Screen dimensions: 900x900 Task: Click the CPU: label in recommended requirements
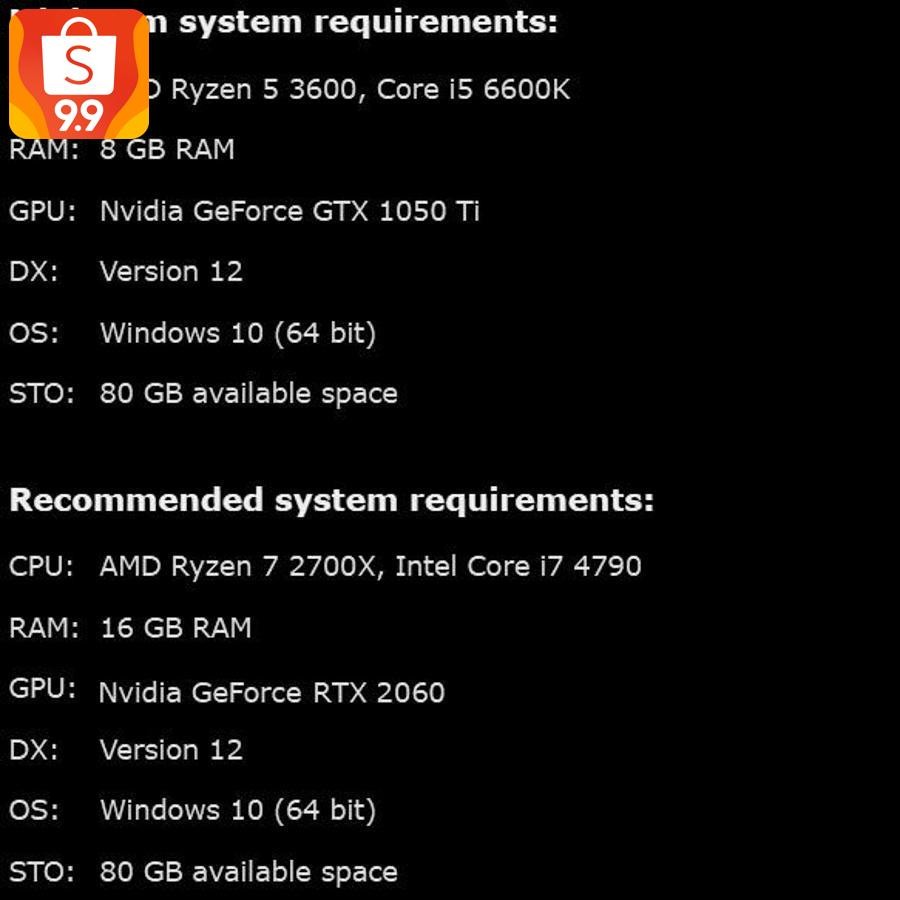[42, 567]
